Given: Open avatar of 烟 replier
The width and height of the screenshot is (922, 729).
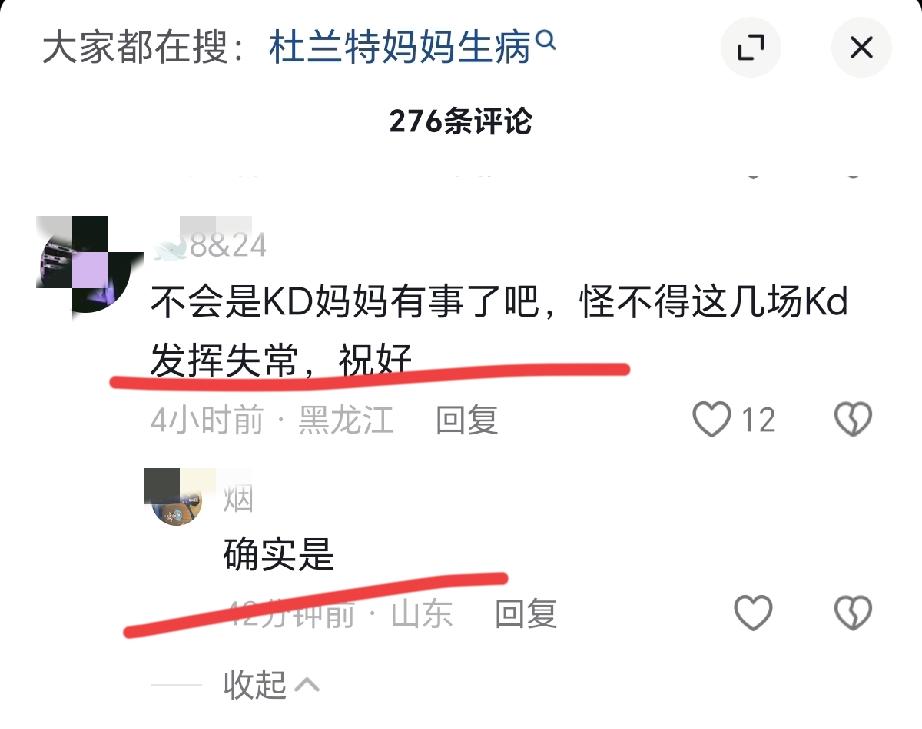Looking at the screenshot, I should point(178,497).
